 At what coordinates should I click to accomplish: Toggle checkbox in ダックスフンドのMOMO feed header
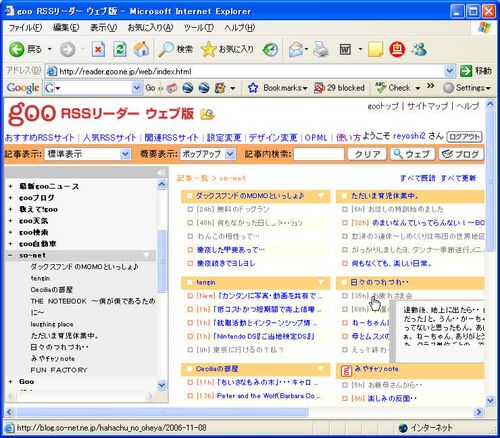[x=189, y=196]
